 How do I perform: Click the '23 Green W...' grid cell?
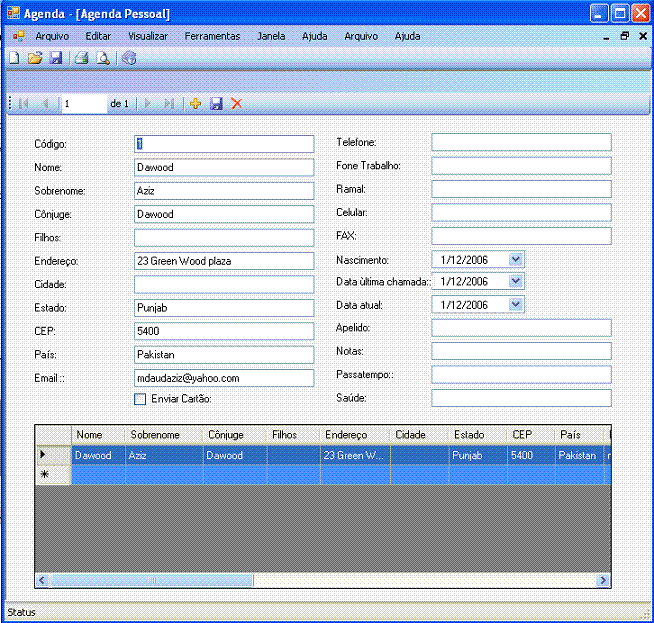[355, 455]
